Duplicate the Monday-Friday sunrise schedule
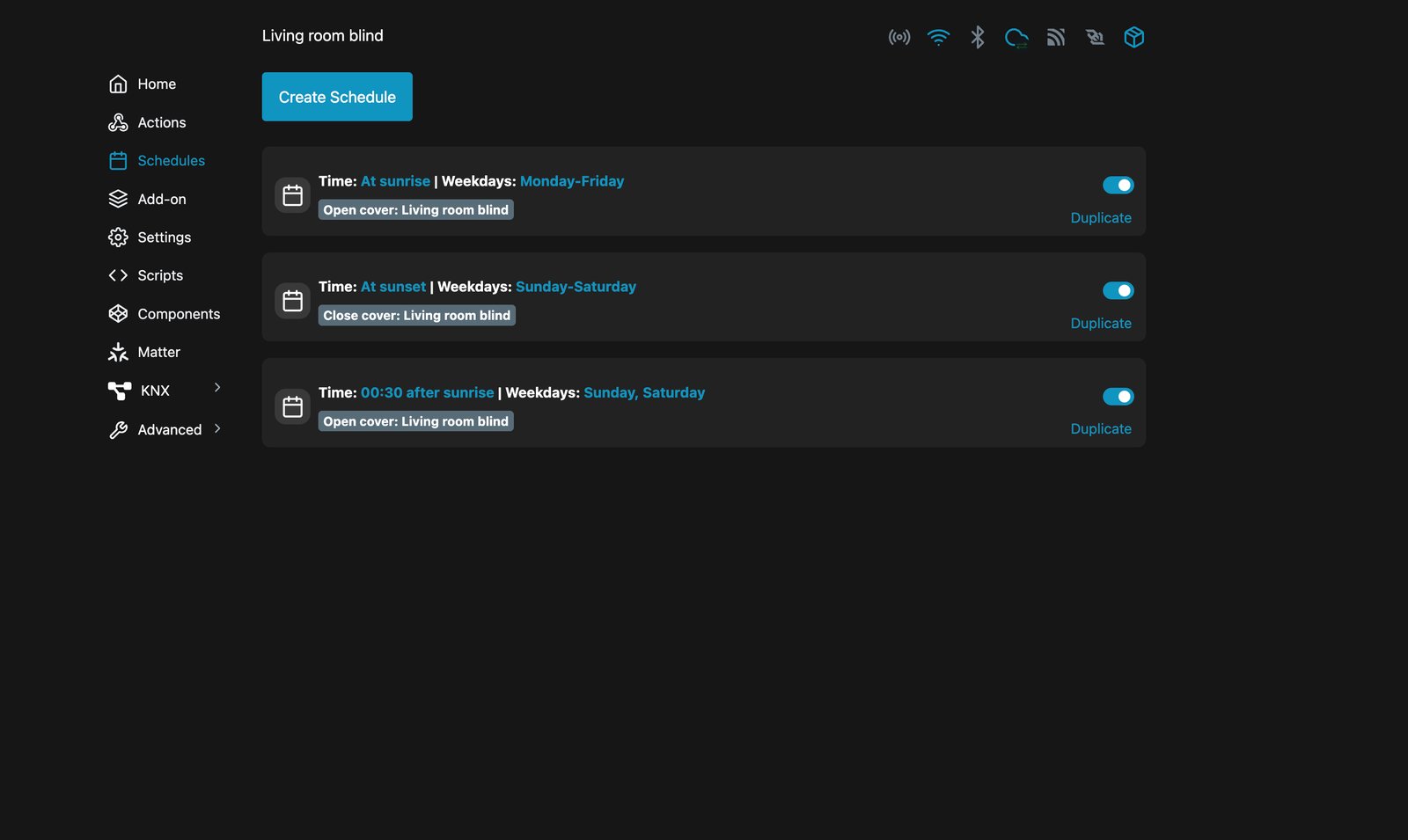The width and height of the screenshot is (1408, 840). coord(1101,218)
